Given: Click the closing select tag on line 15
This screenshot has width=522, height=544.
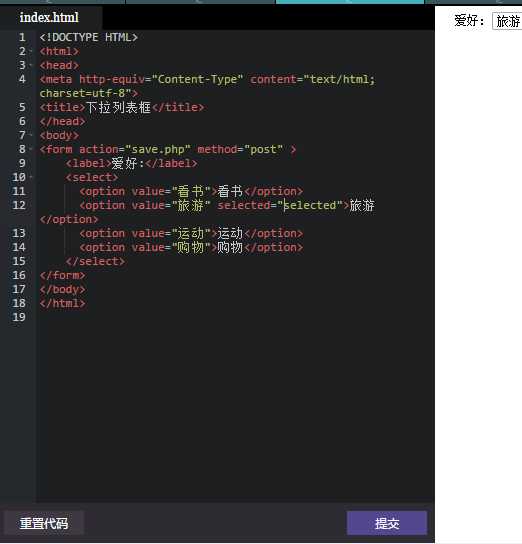Looking at the screenshot, I should [x=95, y=261].
